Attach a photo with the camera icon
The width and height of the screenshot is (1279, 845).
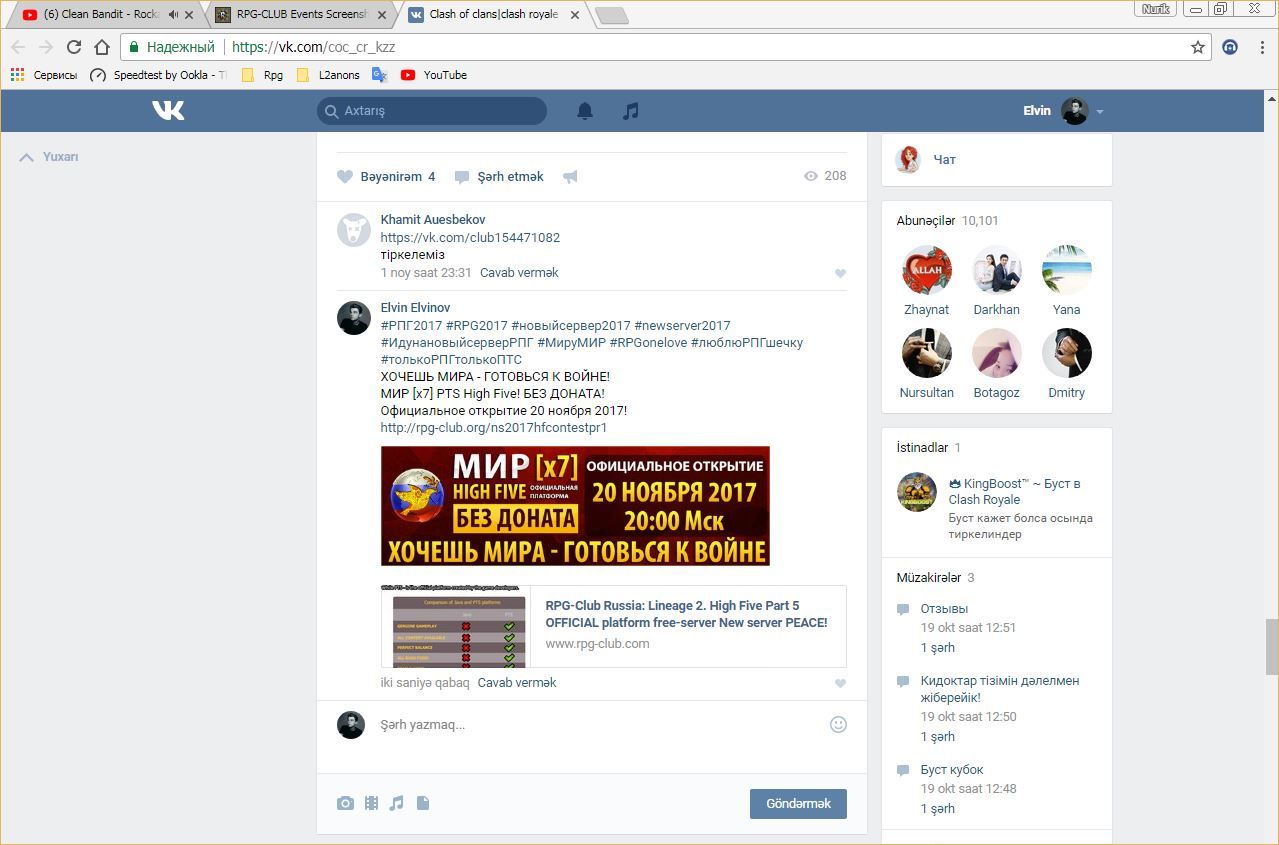pos(345,803)
